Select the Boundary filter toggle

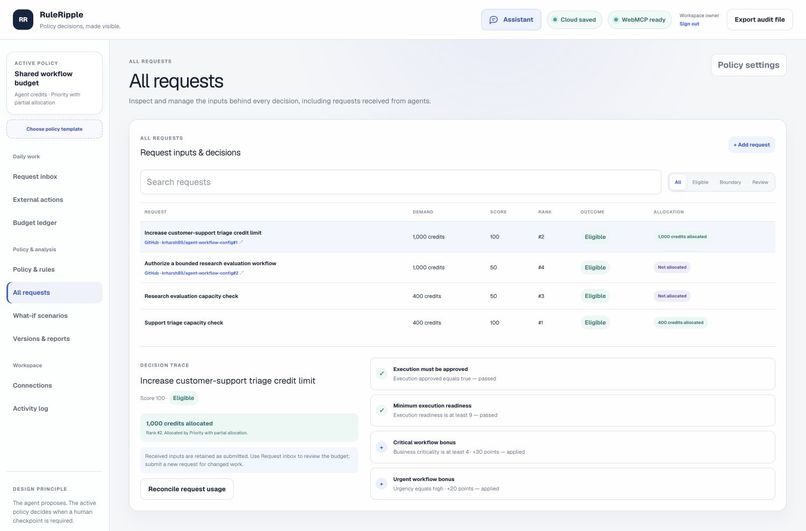(x=730, y=182)
